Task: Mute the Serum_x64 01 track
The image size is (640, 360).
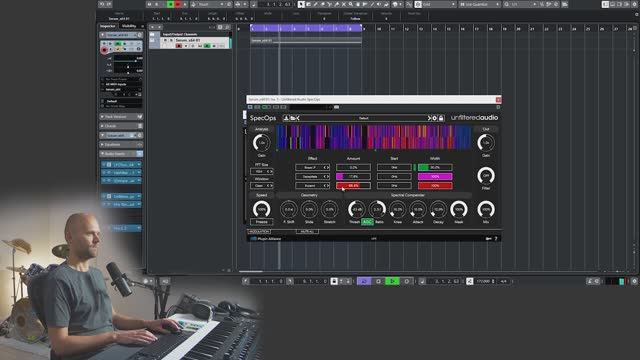Action: pos(165,40)
